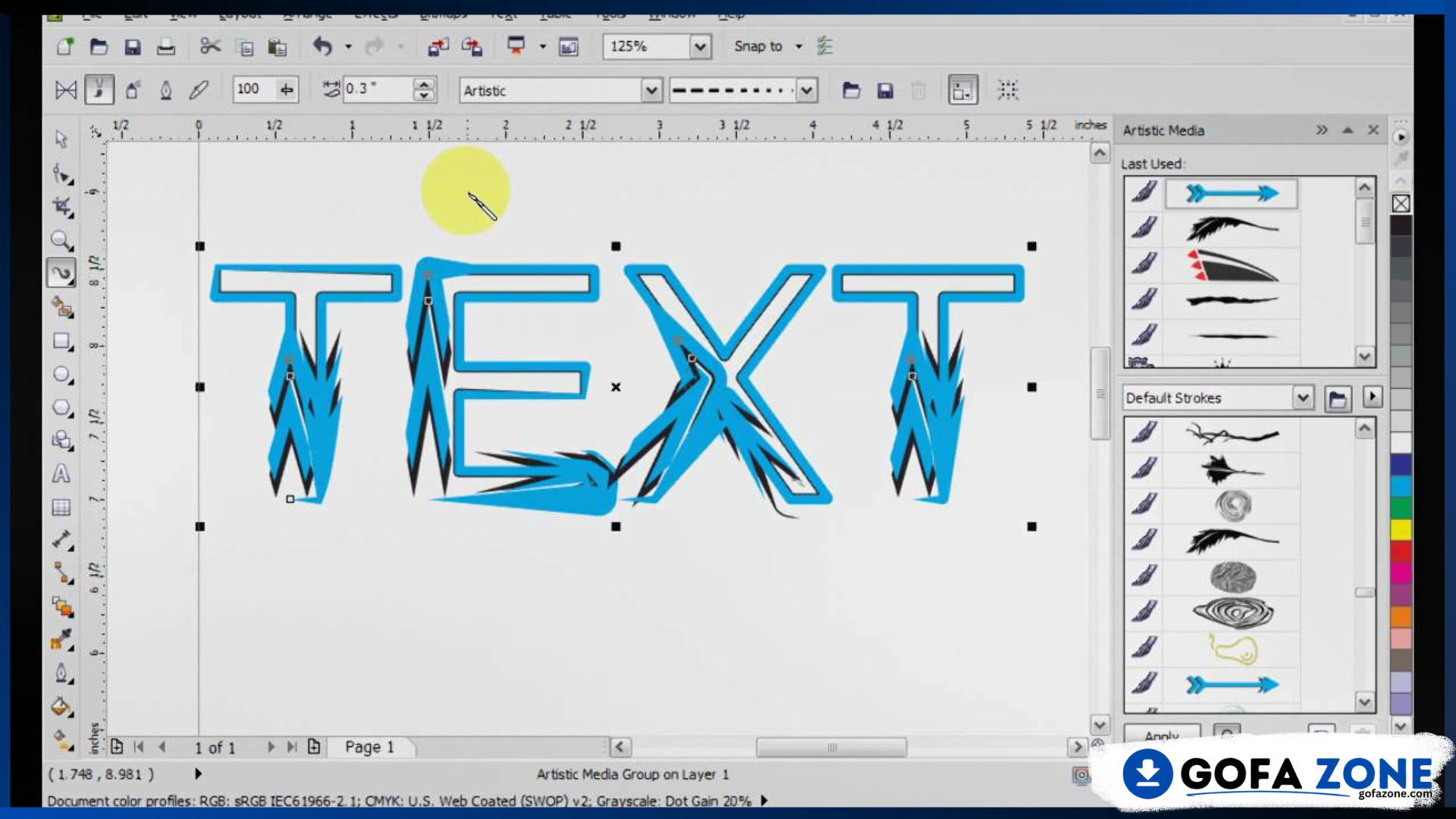This screenshot has height=819, width=1456.
Task: Select the Rectangle tool
Action: point(61,341)
